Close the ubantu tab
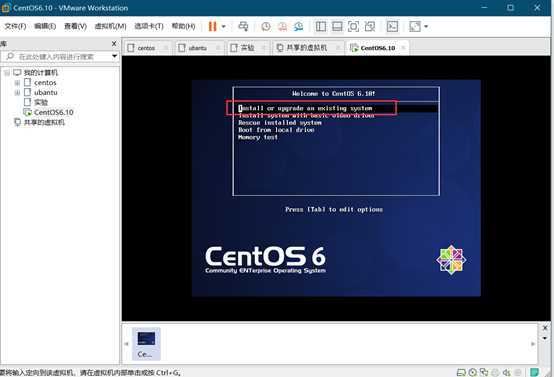 tap(218, 47)
